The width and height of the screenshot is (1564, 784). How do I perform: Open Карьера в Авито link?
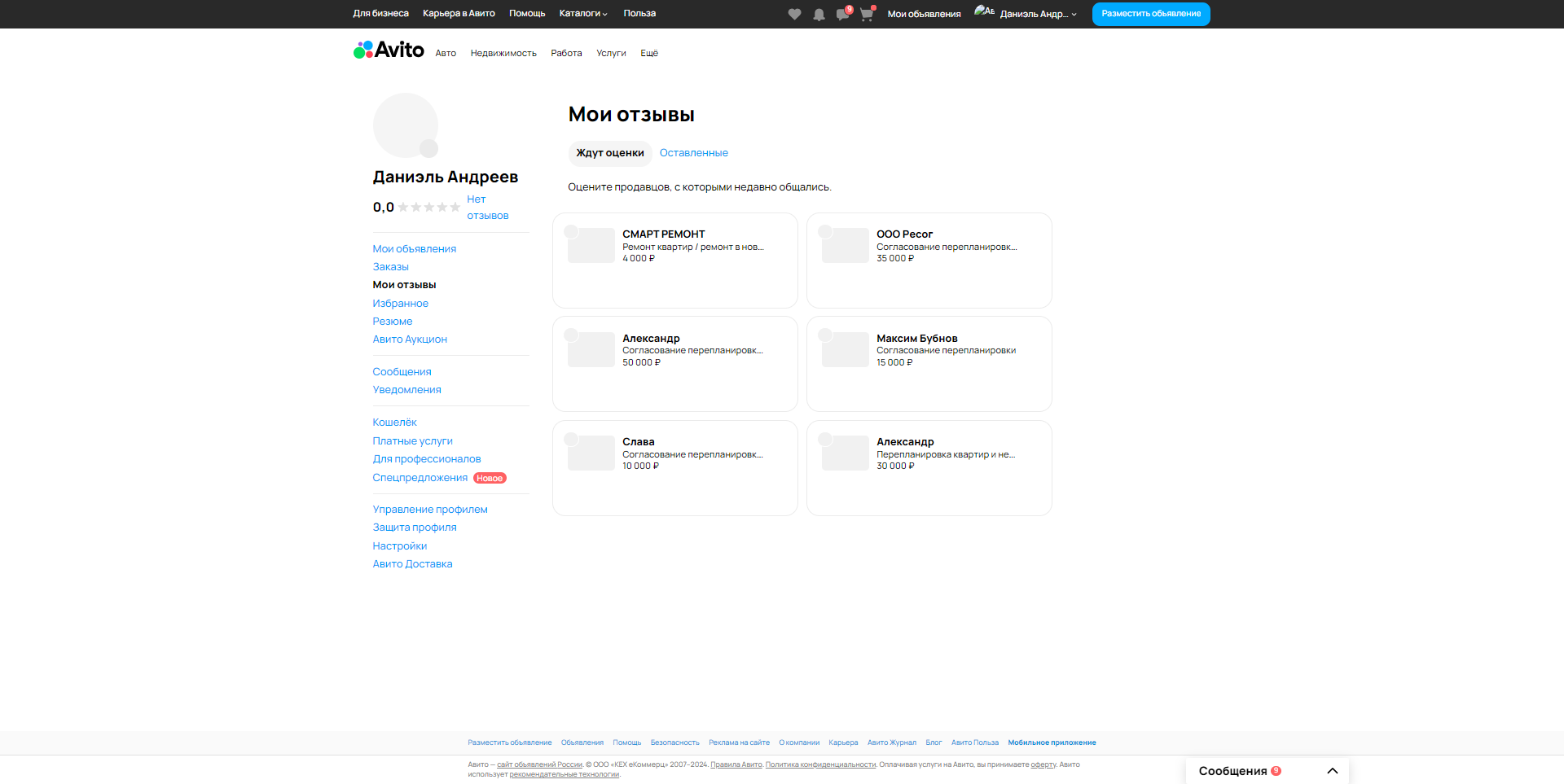pos(459,14)
